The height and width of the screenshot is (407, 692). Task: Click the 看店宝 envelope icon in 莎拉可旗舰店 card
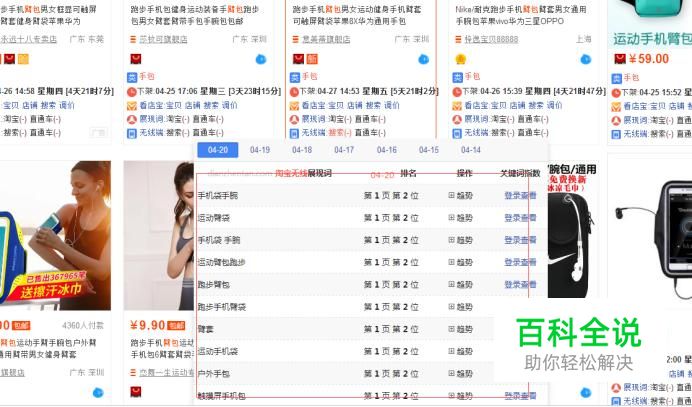coord(132,106)
